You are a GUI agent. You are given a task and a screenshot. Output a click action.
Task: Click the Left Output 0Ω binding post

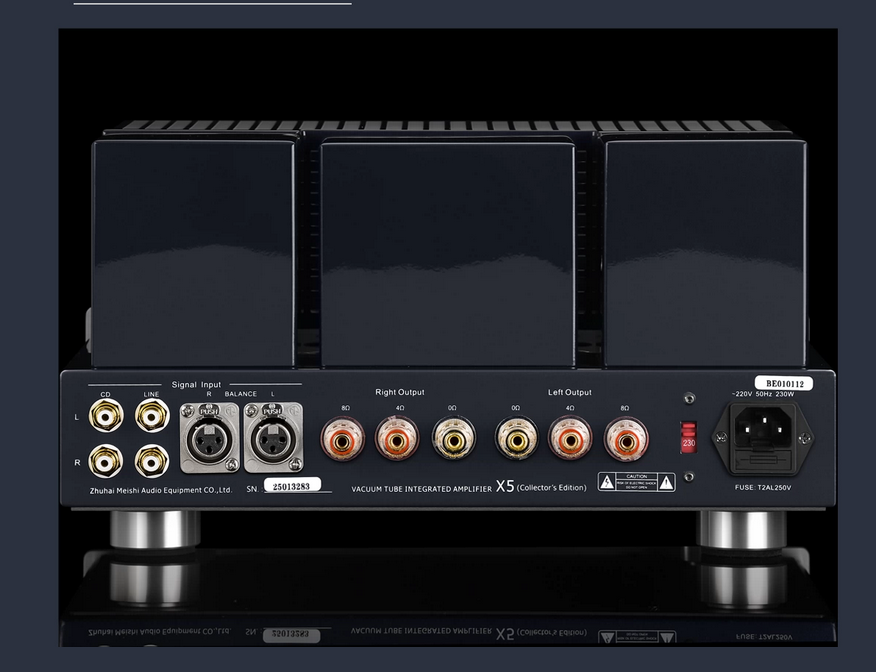click(517, 439)
